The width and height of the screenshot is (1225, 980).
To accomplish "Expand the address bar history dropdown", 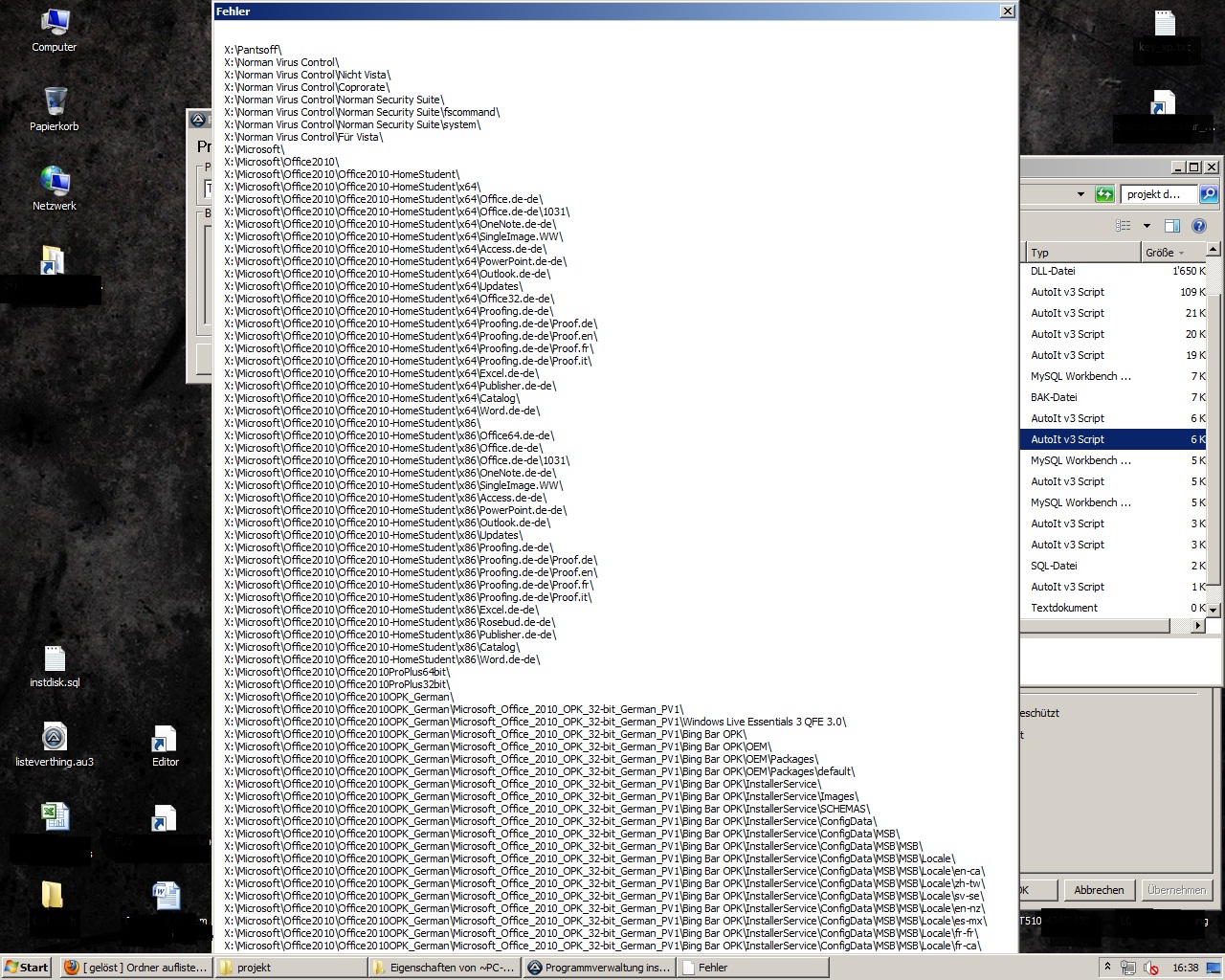I will pos(1080,194).
